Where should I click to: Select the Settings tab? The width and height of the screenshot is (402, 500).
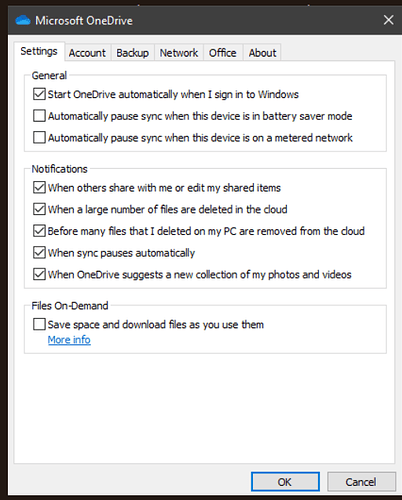(39, 51)
